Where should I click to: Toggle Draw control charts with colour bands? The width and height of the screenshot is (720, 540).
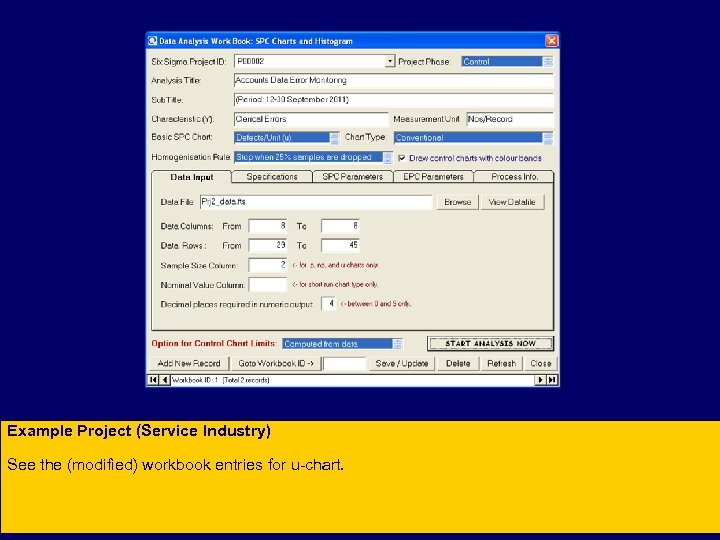402,158
